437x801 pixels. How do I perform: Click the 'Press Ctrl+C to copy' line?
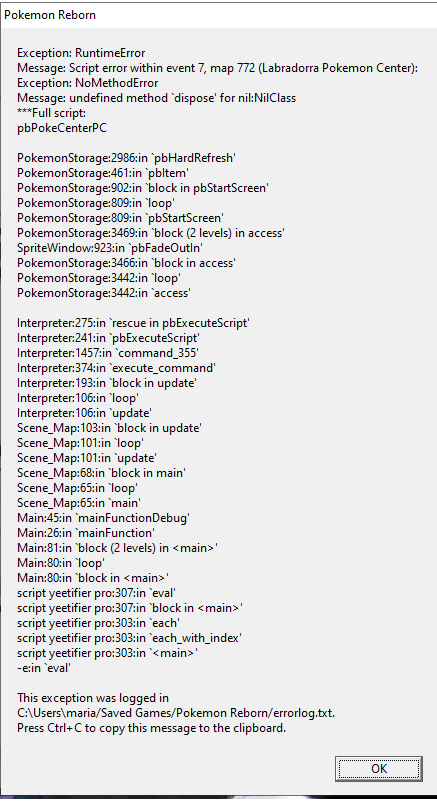151,728
